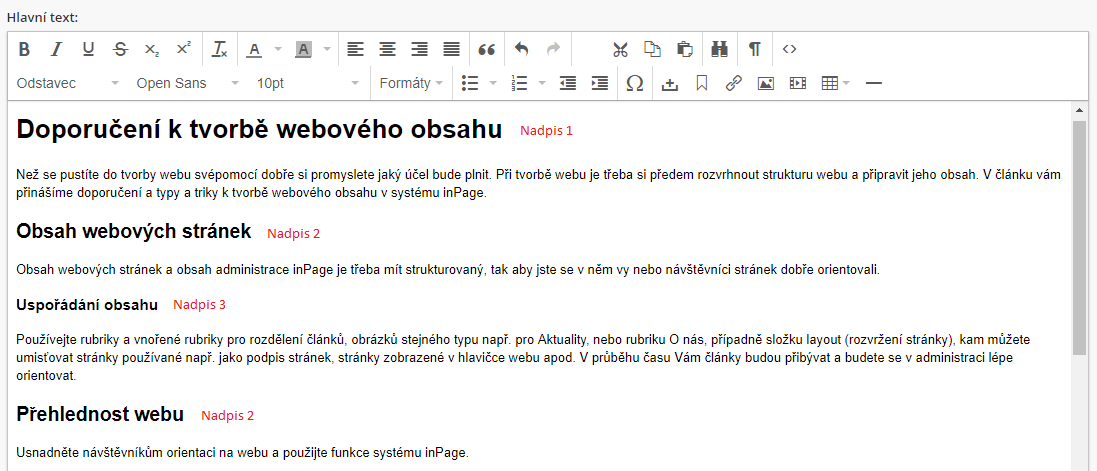Toggle underline formatting
The image size is (1097, 471).
[88, 49]
